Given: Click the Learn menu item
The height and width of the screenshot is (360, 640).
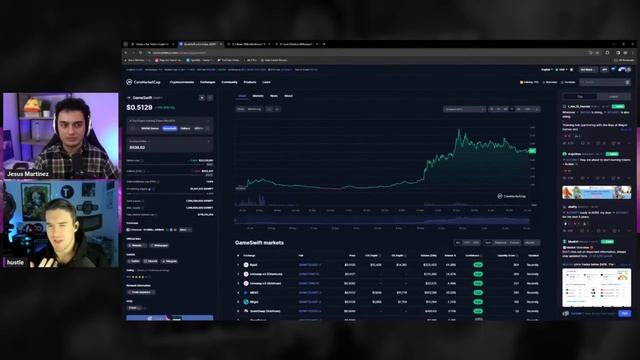Looking at the screenshot, I should [266, 82].
